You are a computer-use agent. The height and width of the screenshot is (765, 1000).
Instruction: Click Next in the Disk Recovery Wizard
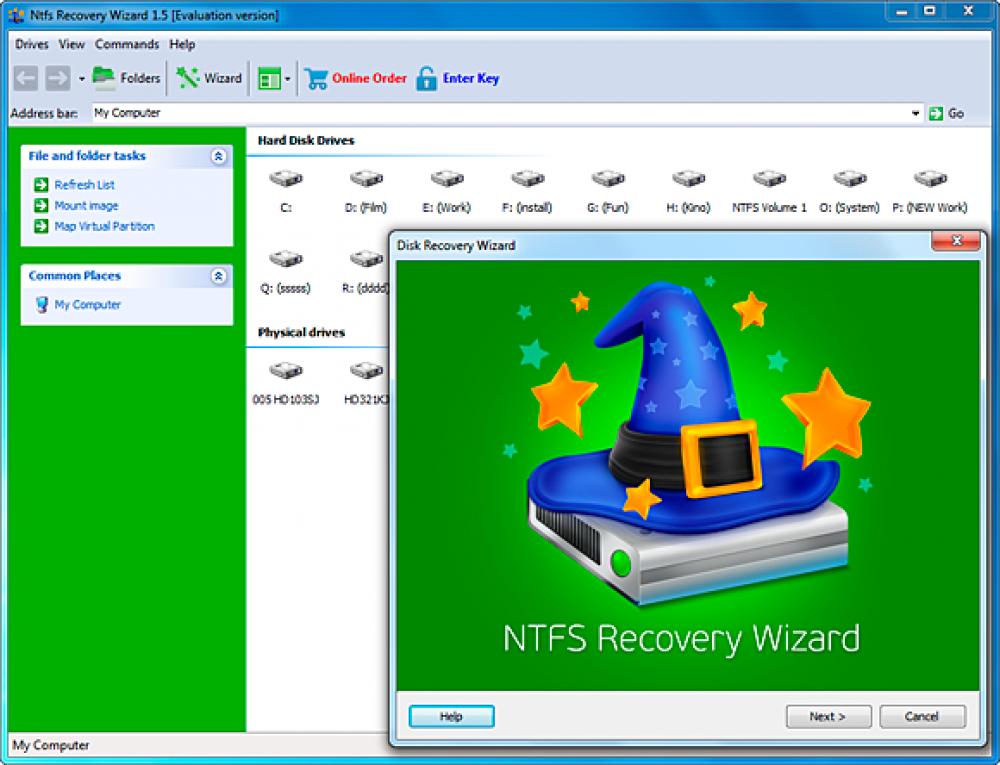click(x=828, y=716)
